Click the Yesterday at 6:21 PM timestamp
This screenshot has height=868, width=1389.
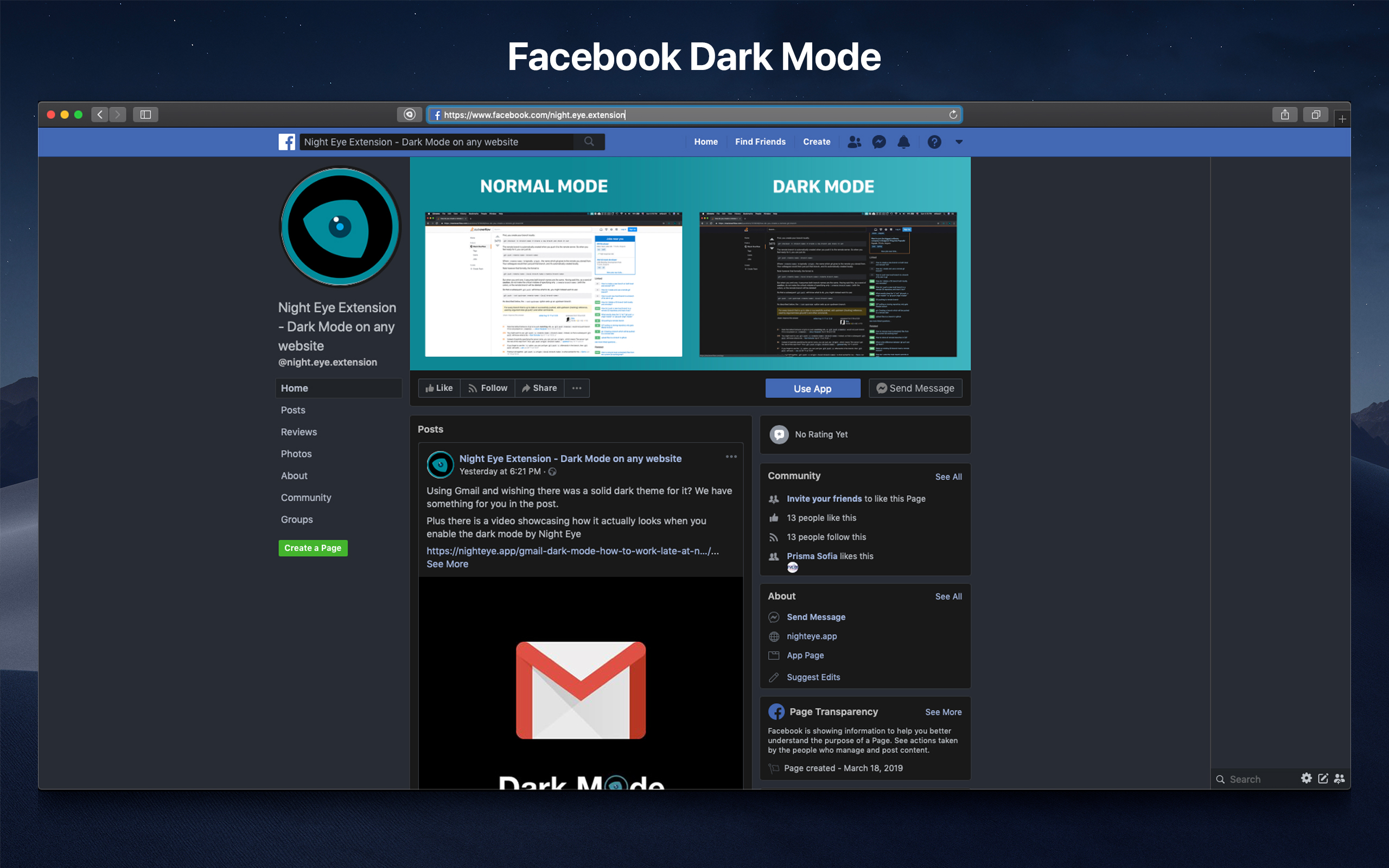(x=500, y=471)
